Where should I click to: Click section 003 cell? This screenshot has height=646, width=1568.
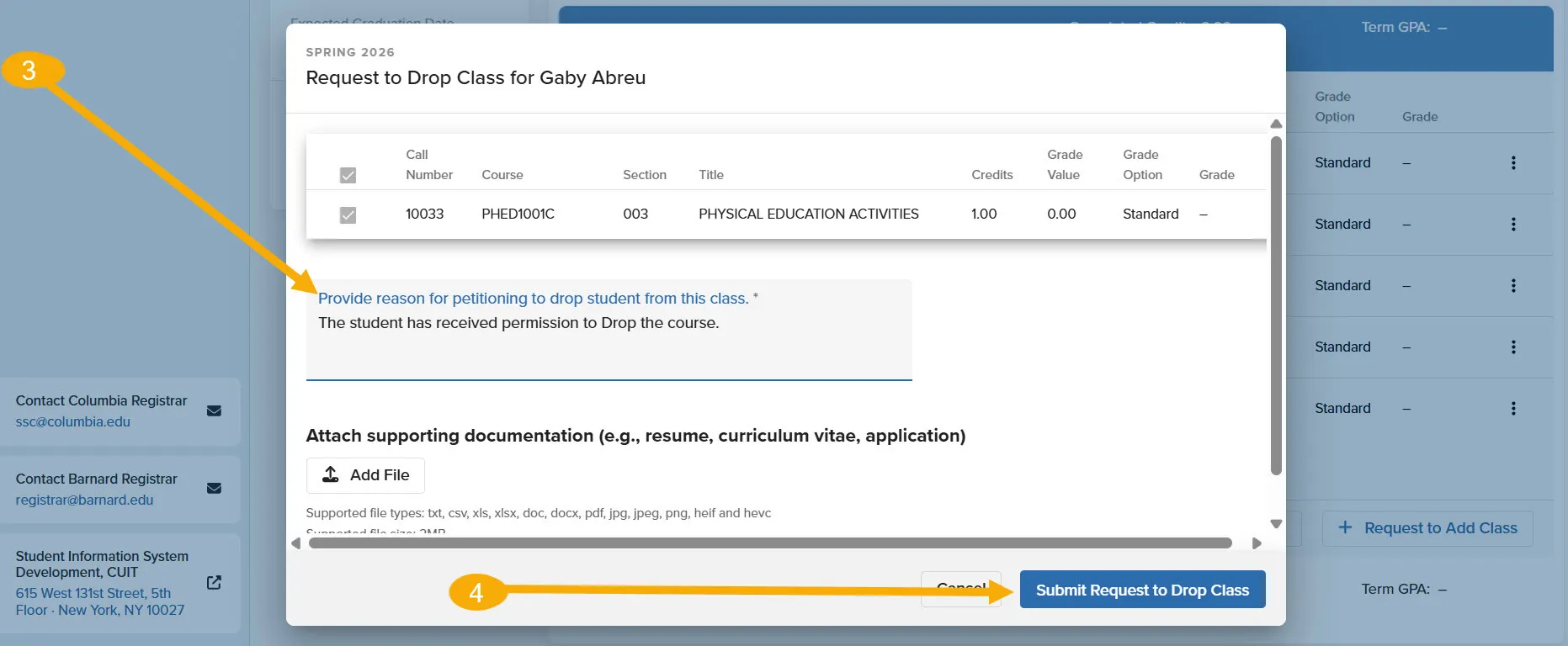(635, 214)
